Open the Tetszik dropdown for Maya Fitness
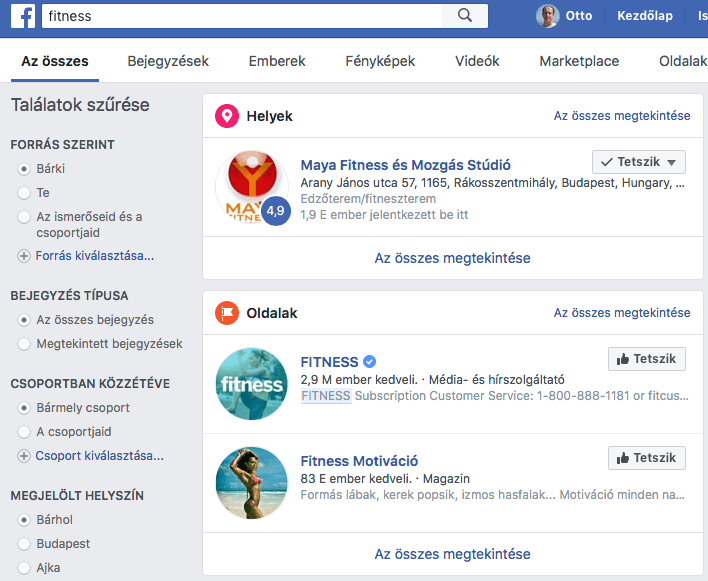The image size is (708, 581). pyautogui.click(x=638, y=162)
